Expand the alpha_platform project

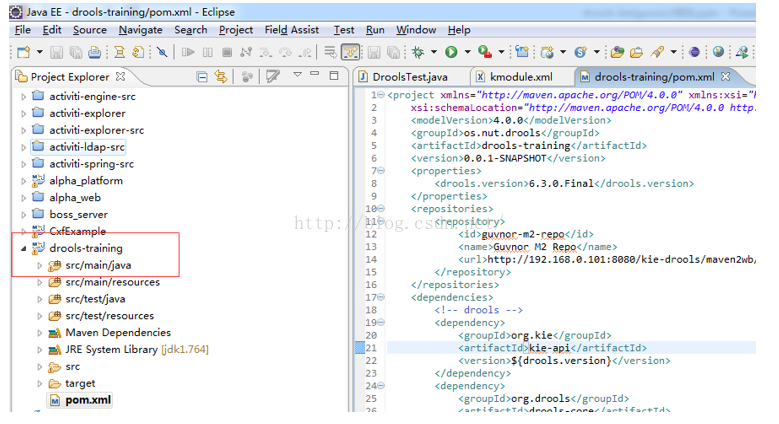coord(23,181)
